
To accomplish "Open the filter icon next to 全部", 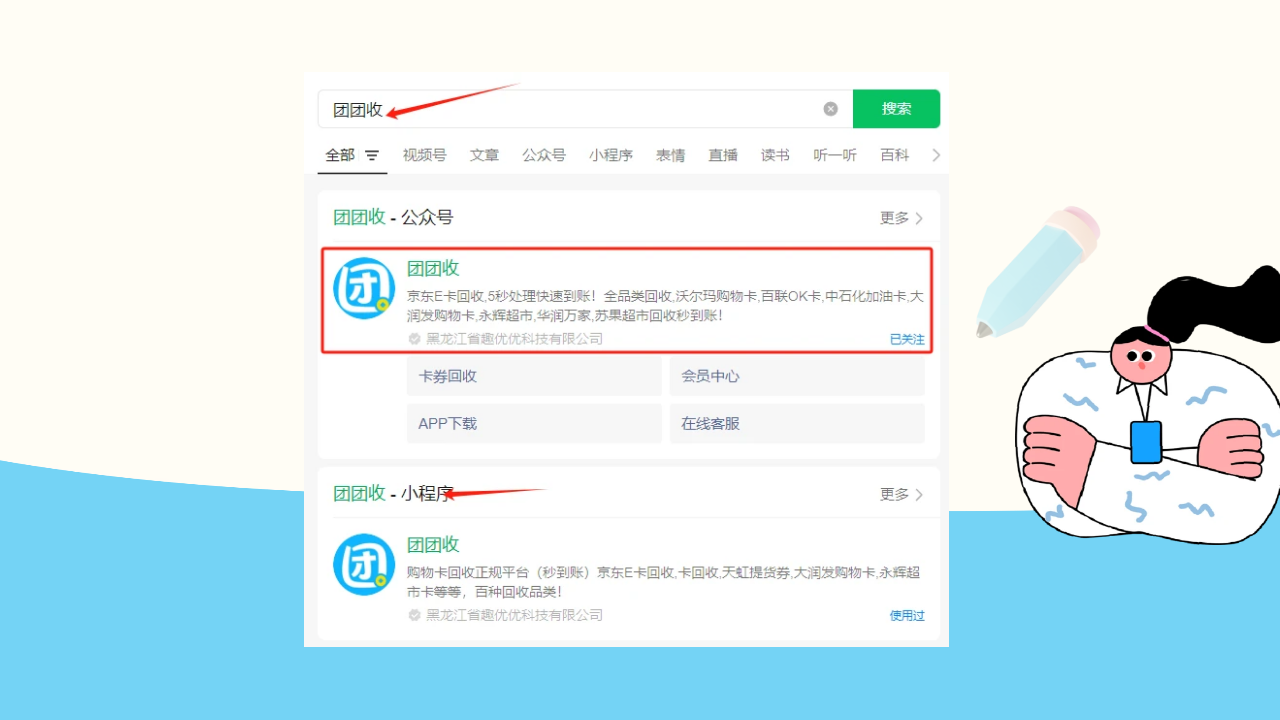I will pos(372,156).
